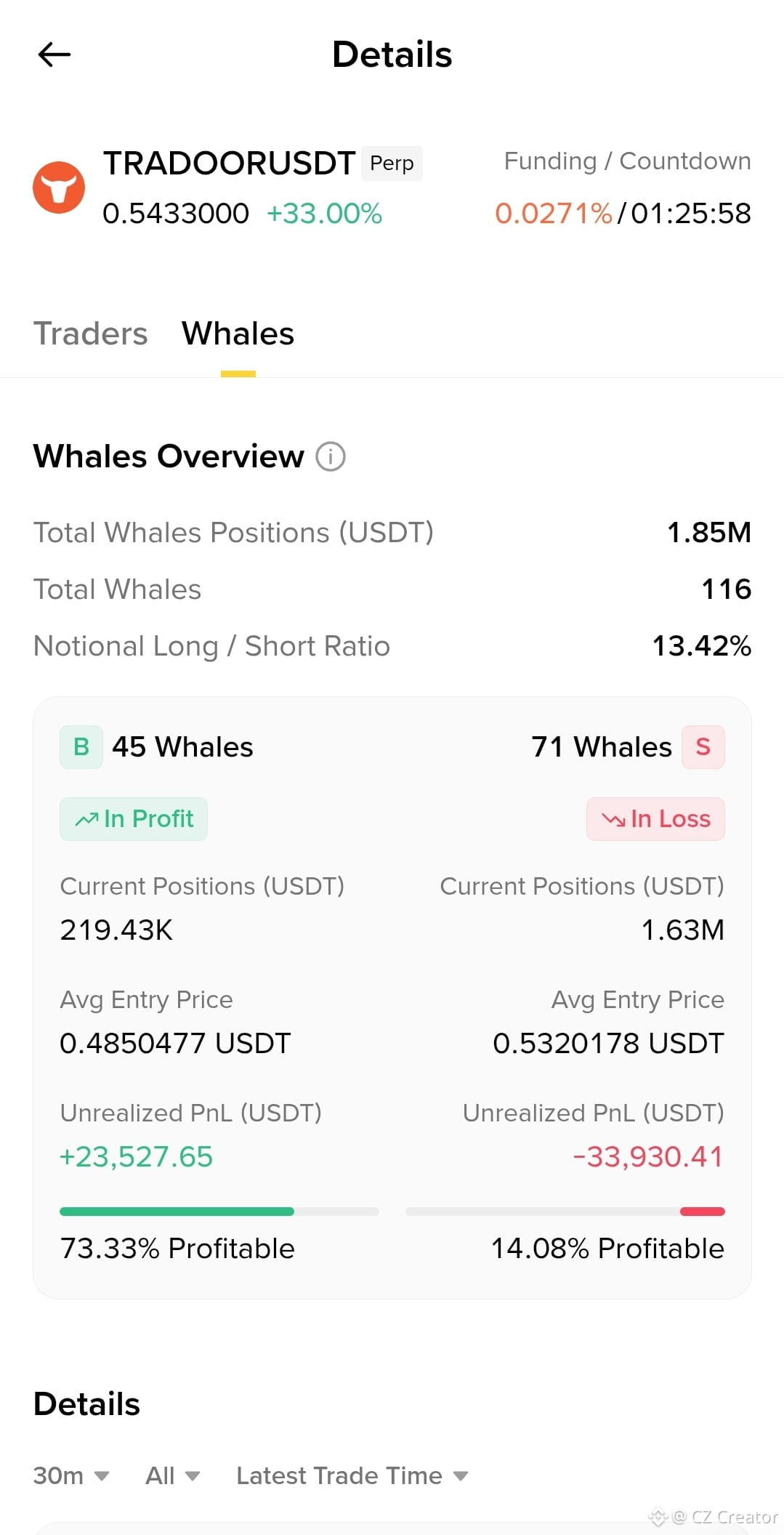Screen dimensions: 784x1535
Task: Click the TRADOOR orange bull logo
Action: [x=59, y=188]
